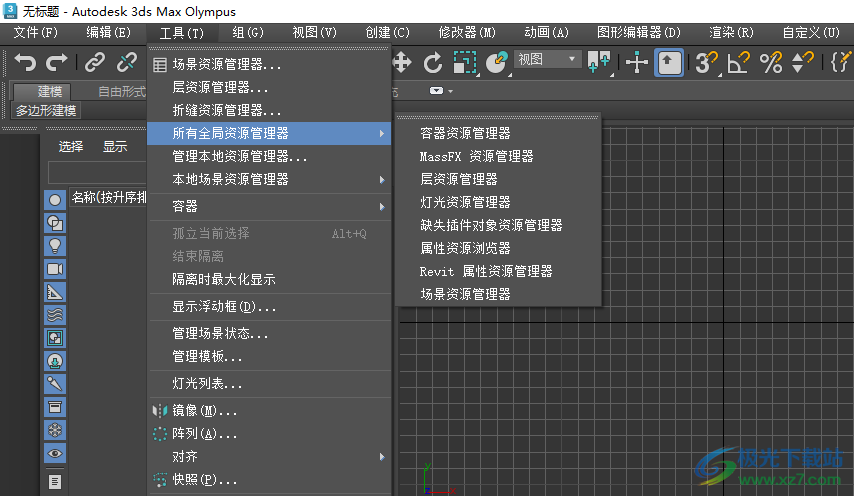854x496 pixels.
Task: Open the 选择 menu in scene explorer
Action: tap(71, 146)
